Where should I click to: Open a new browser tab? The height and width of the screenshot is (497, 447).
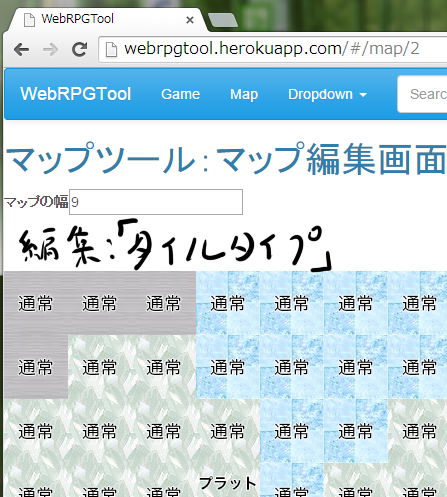(223, 20)
